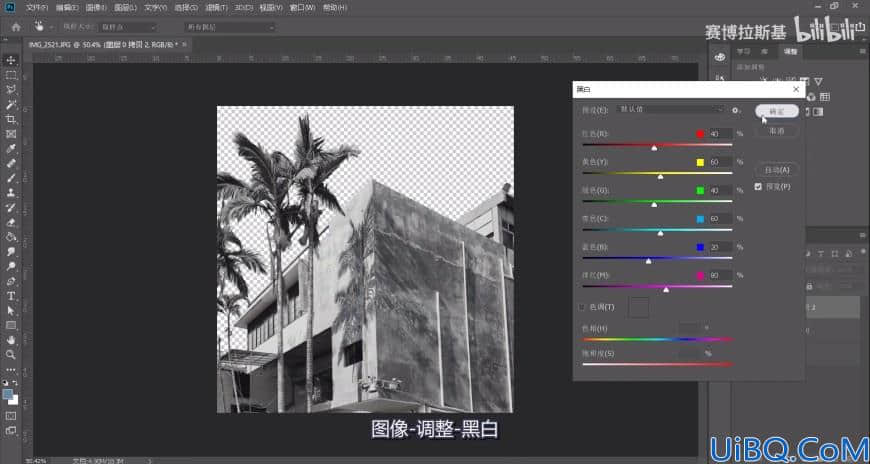Open the 帮助(H) menu
The height and width of the screenshot is (464, 870).
[335, 8]
